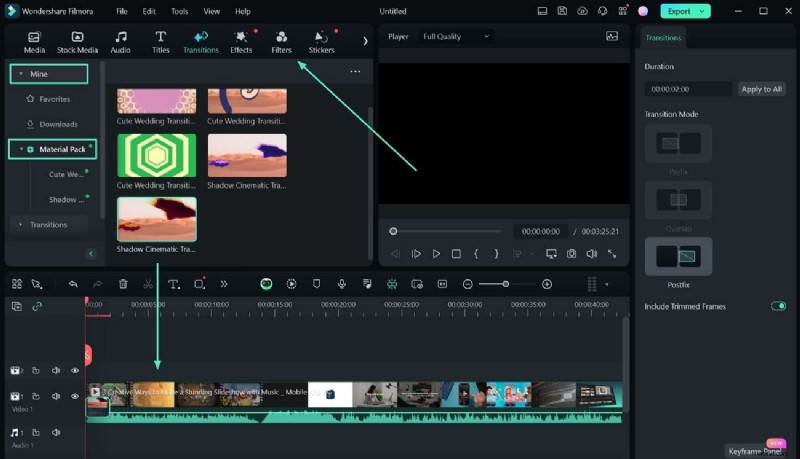Select the Shadow Cinematic transition beside green hexagon
The image size is (800, 459).
[247, 156]
